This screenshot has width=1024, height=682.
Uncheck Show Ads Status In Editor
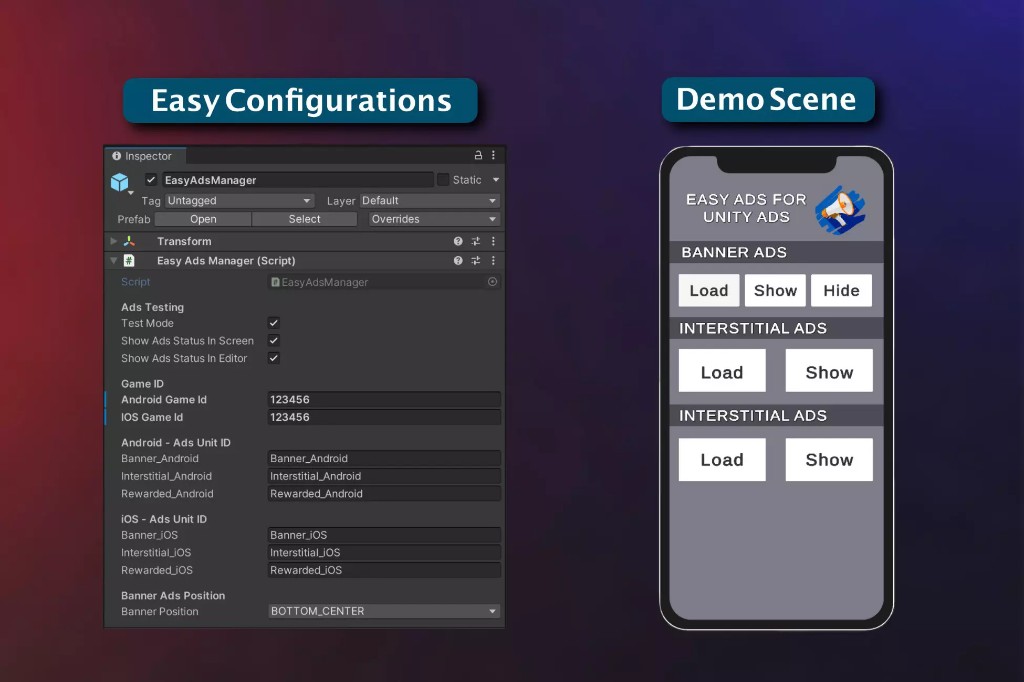pyautogui.click(x=274, y=358)
